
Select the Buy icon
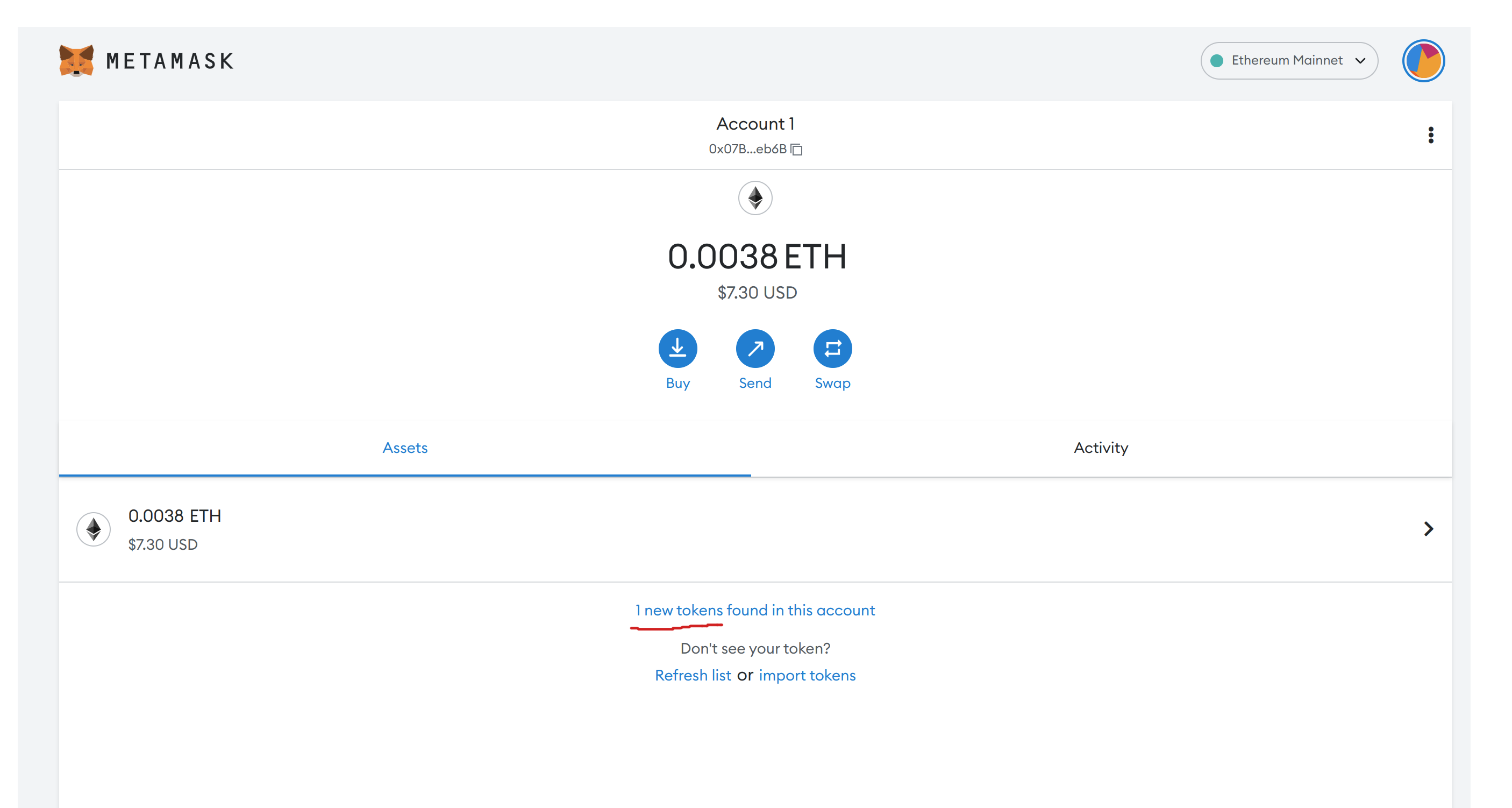coord(678,348)
